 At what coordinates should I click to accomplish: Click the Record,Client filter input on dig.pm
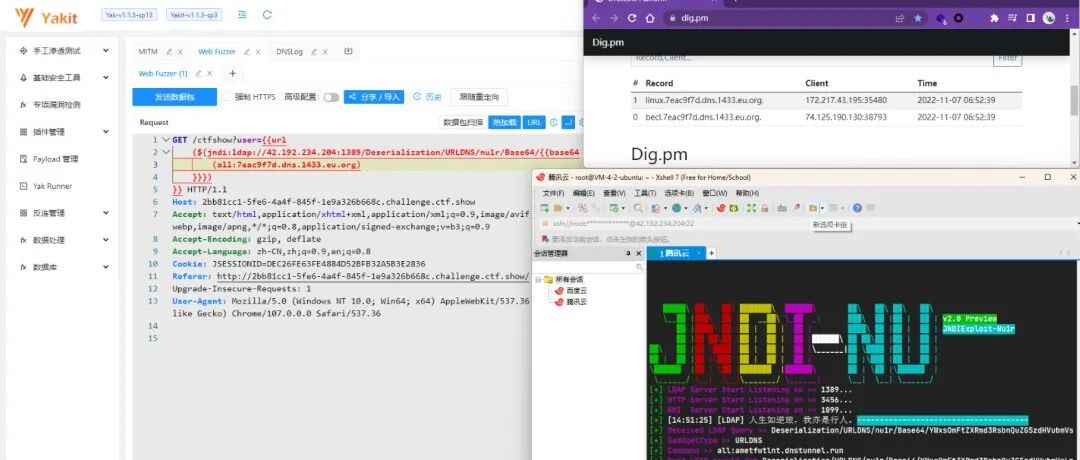coord(811,59)
